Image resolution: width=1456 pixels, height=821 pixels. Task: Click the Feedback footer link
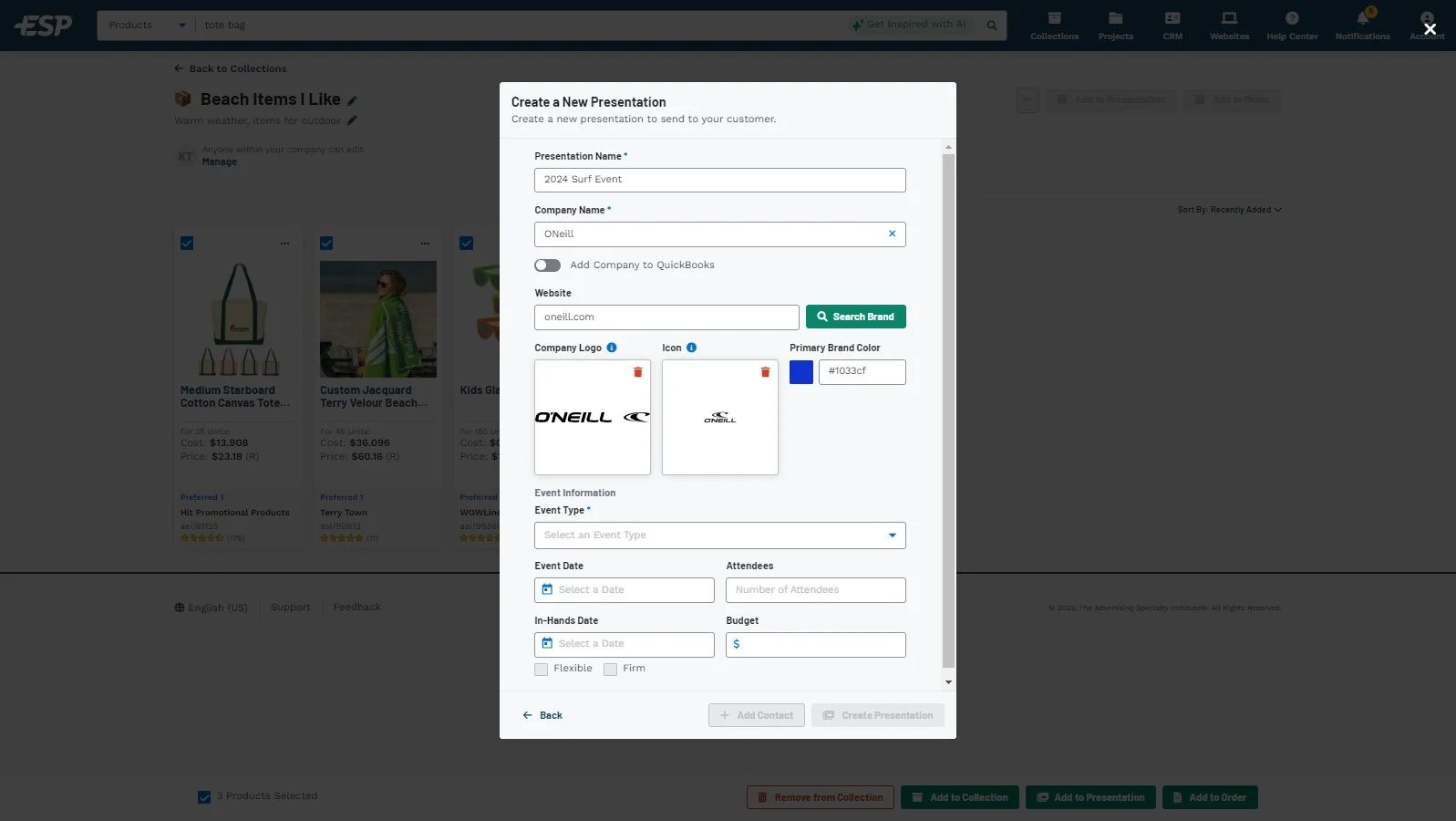point(357,608)
